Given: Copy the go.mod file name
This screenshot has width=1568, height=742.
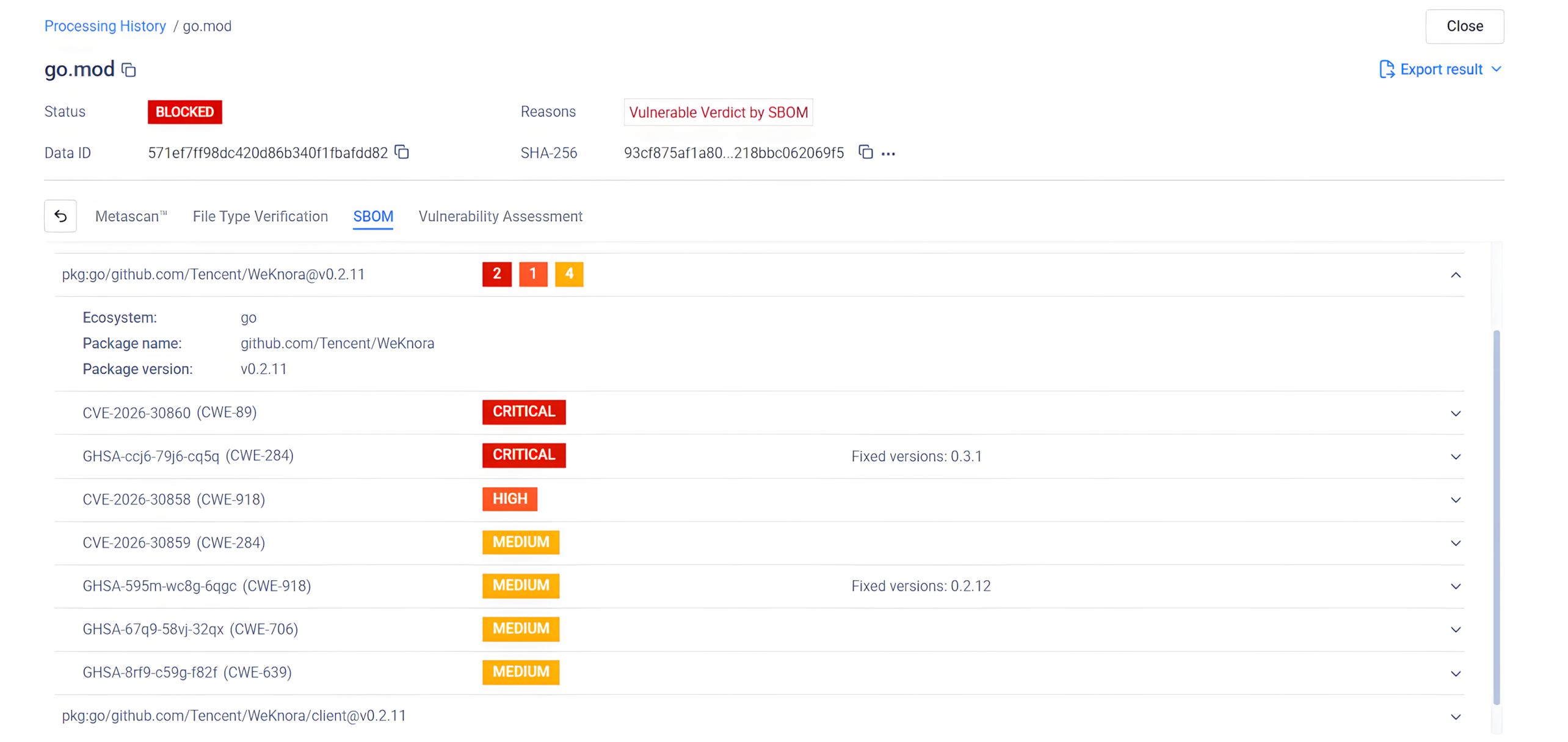Looking at the screenshot, I should pos(128,70).
